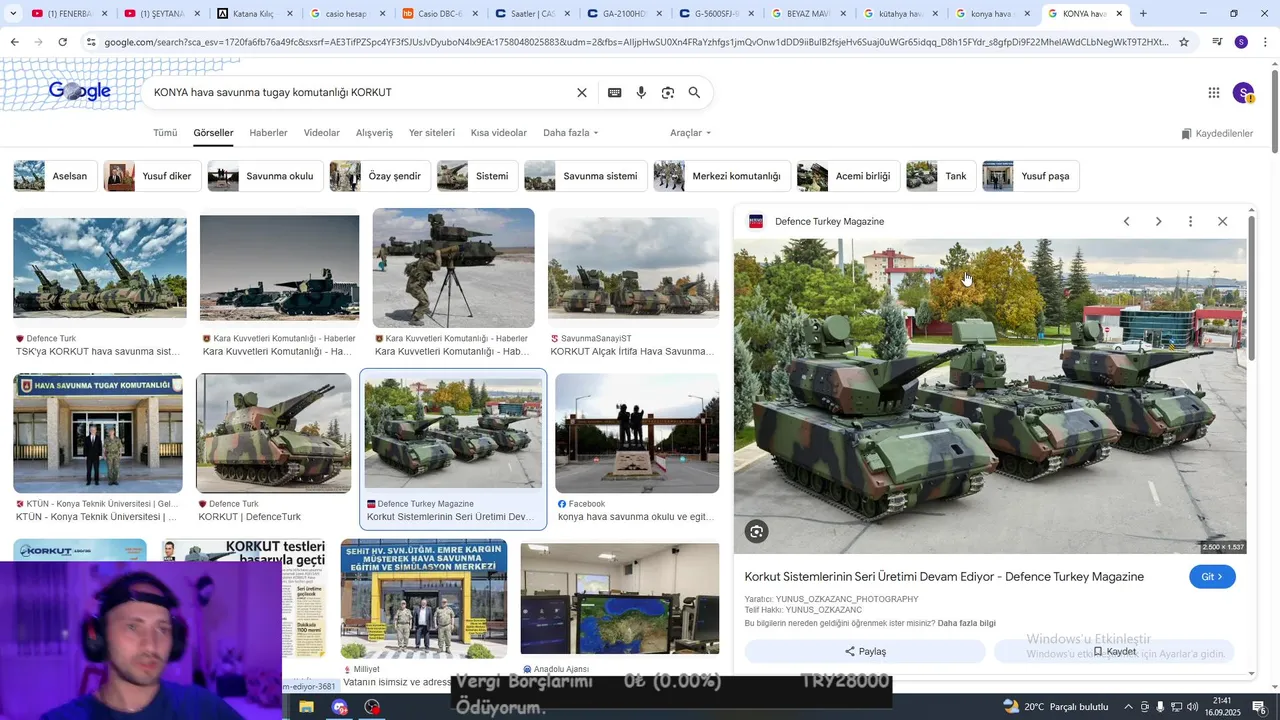This screenshot has height=720, width=1280.
Task: Search inside image with lens icon on preview
Action: pos(757,532)
